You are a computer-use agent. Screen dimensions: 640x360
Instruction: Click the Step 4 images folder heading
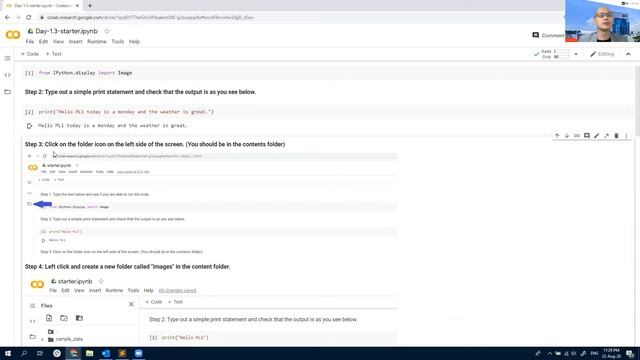127,267
